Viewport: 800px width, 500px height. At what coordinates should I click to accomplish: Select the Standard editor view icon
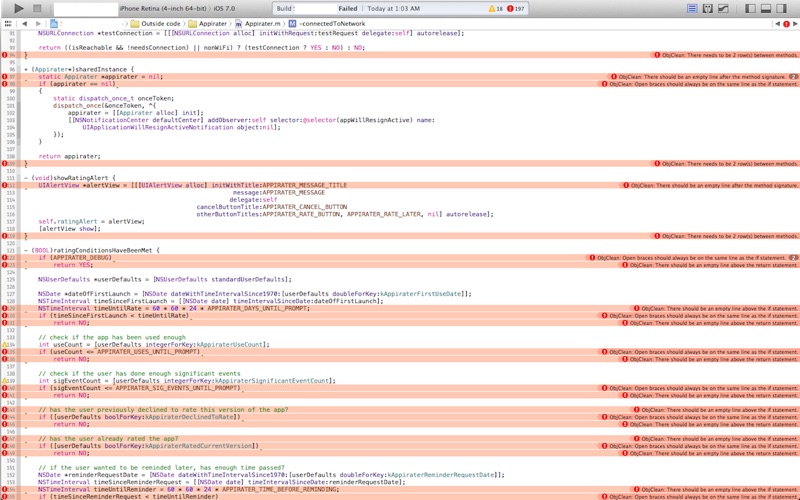tap(692, 8)
